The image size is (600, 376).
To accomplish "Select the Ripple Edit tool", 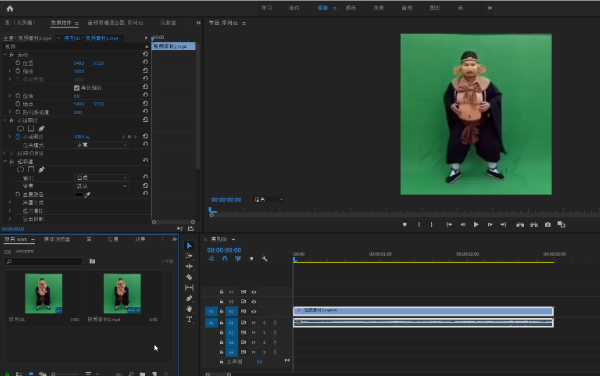I will point(189,266).
